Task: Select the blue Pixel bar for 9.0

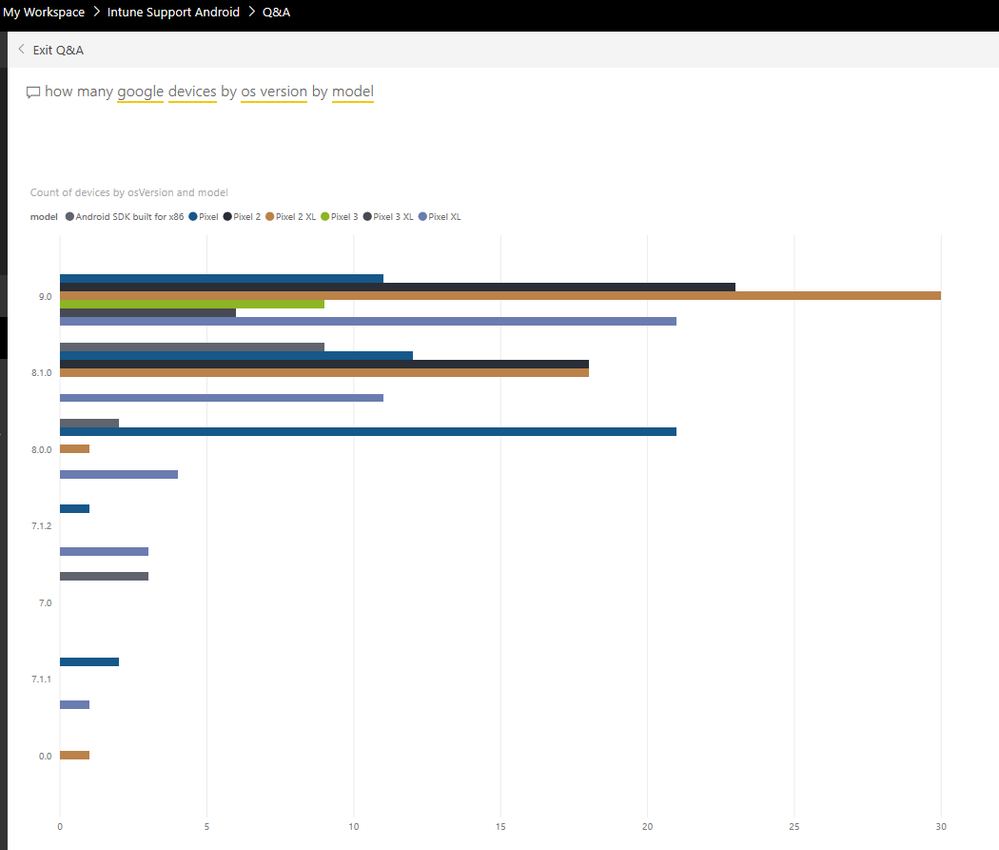Action: (222, 278)
